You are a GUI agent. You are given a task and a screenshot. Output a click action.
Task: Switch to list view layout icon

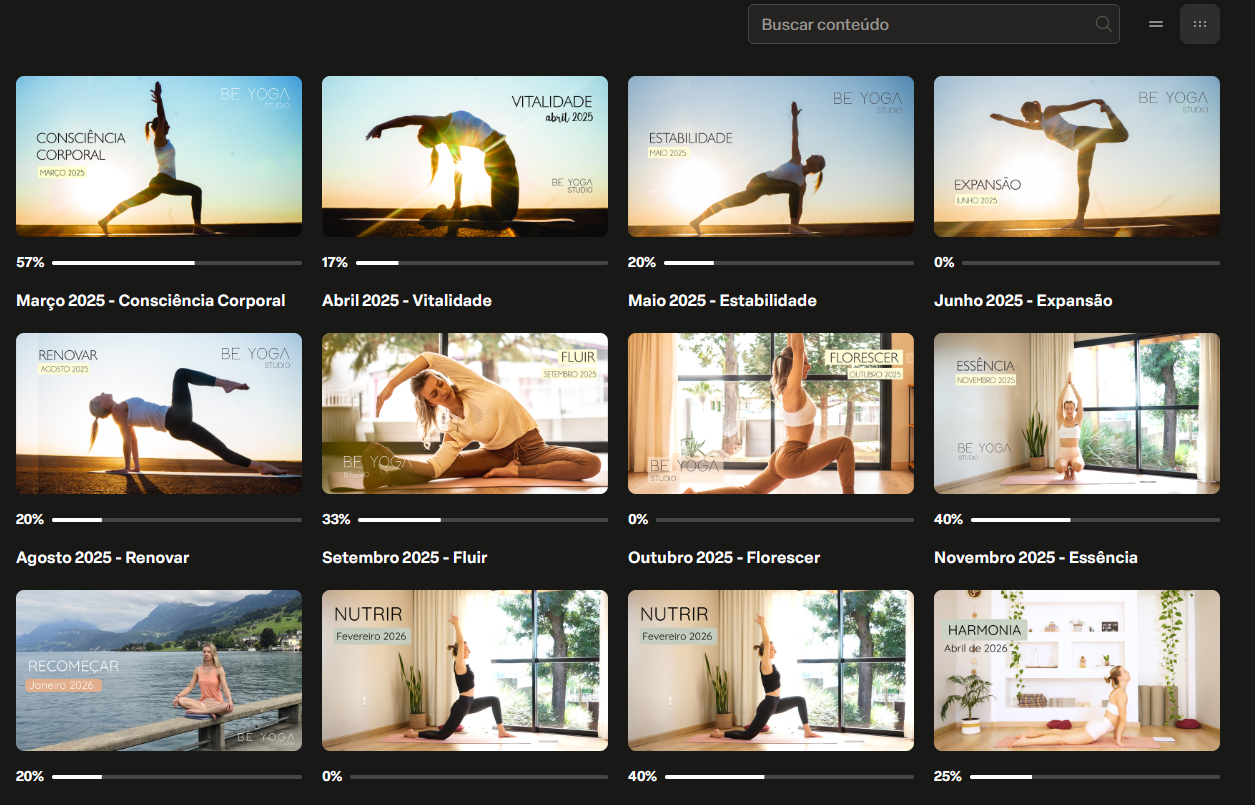[x=1156, y=24]
